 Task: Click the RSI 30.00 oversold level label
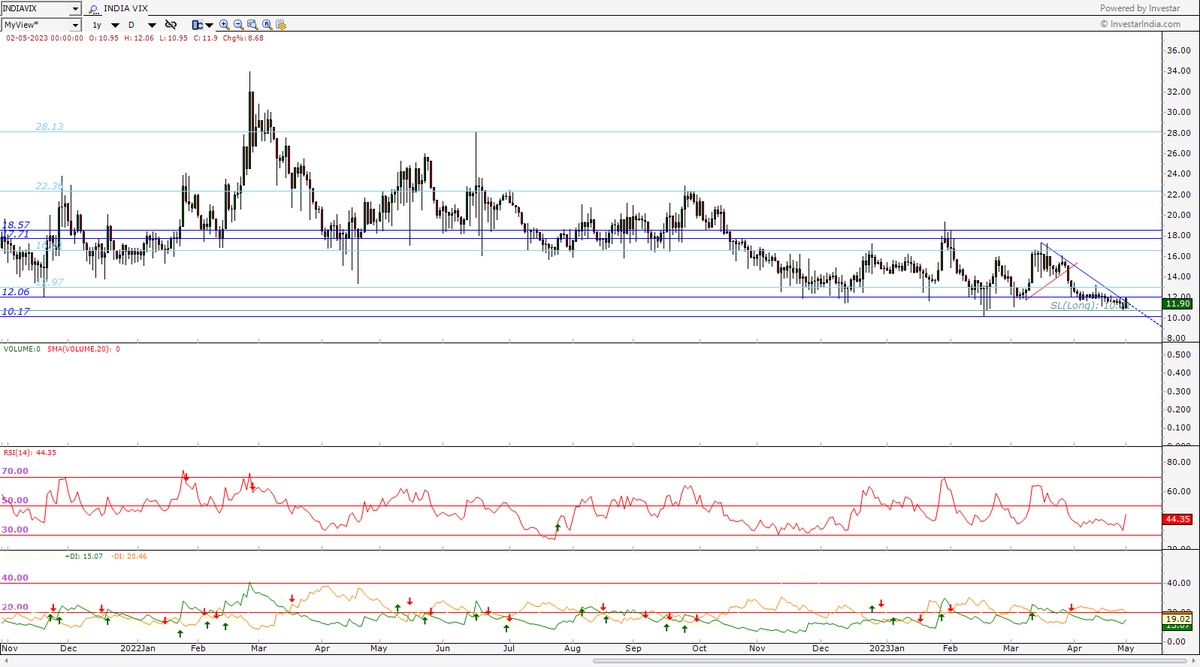coord(15,530)
